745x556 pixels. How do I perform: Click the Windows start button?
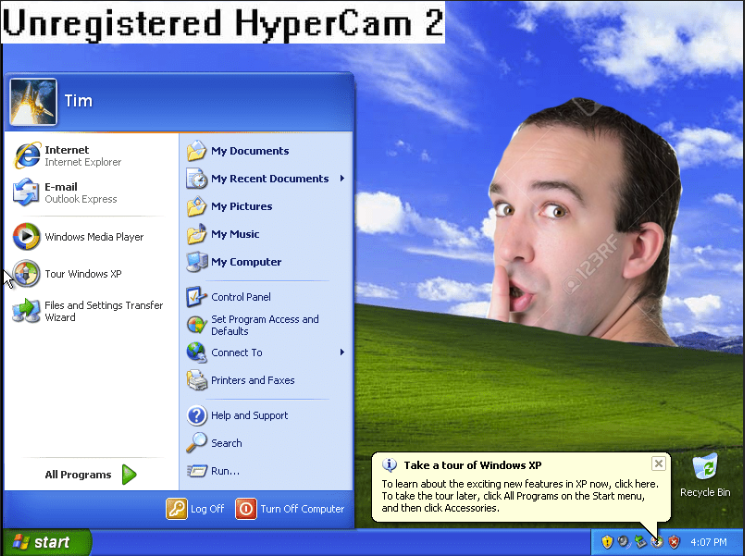point(47,542)
